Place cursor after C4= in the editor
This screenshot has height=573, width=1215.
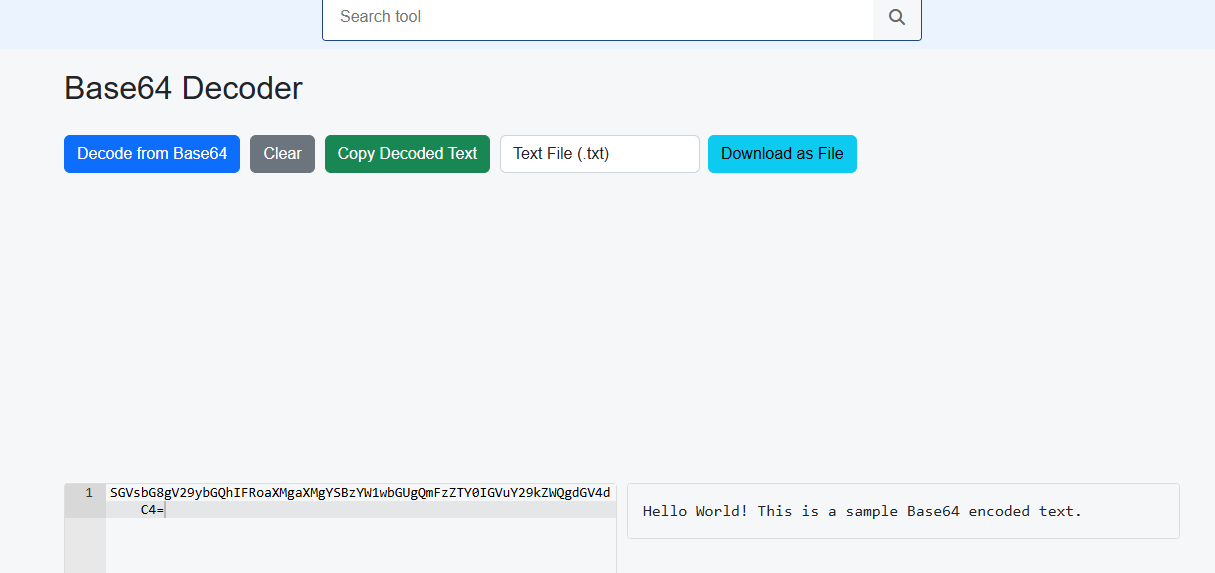point(165,510)
